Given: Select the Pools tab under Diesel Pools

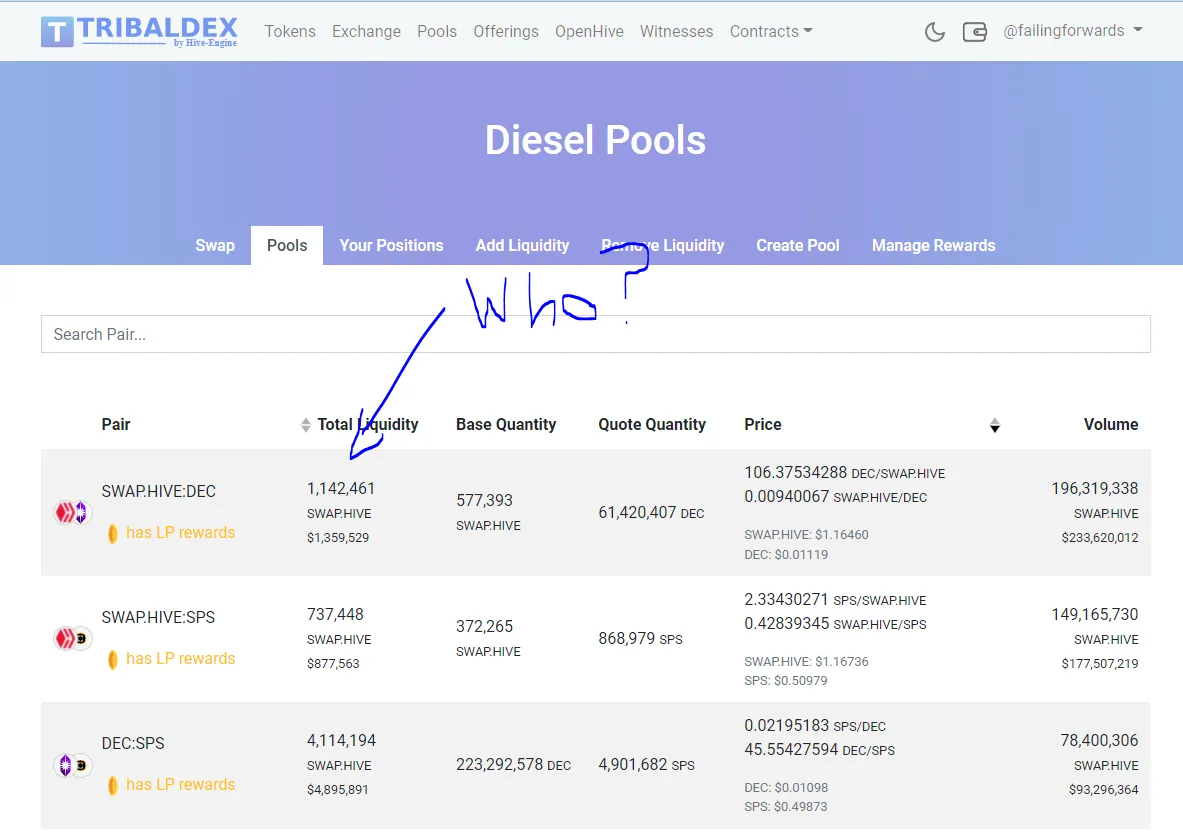Looking at the screenshot, I should pos(287,245).
